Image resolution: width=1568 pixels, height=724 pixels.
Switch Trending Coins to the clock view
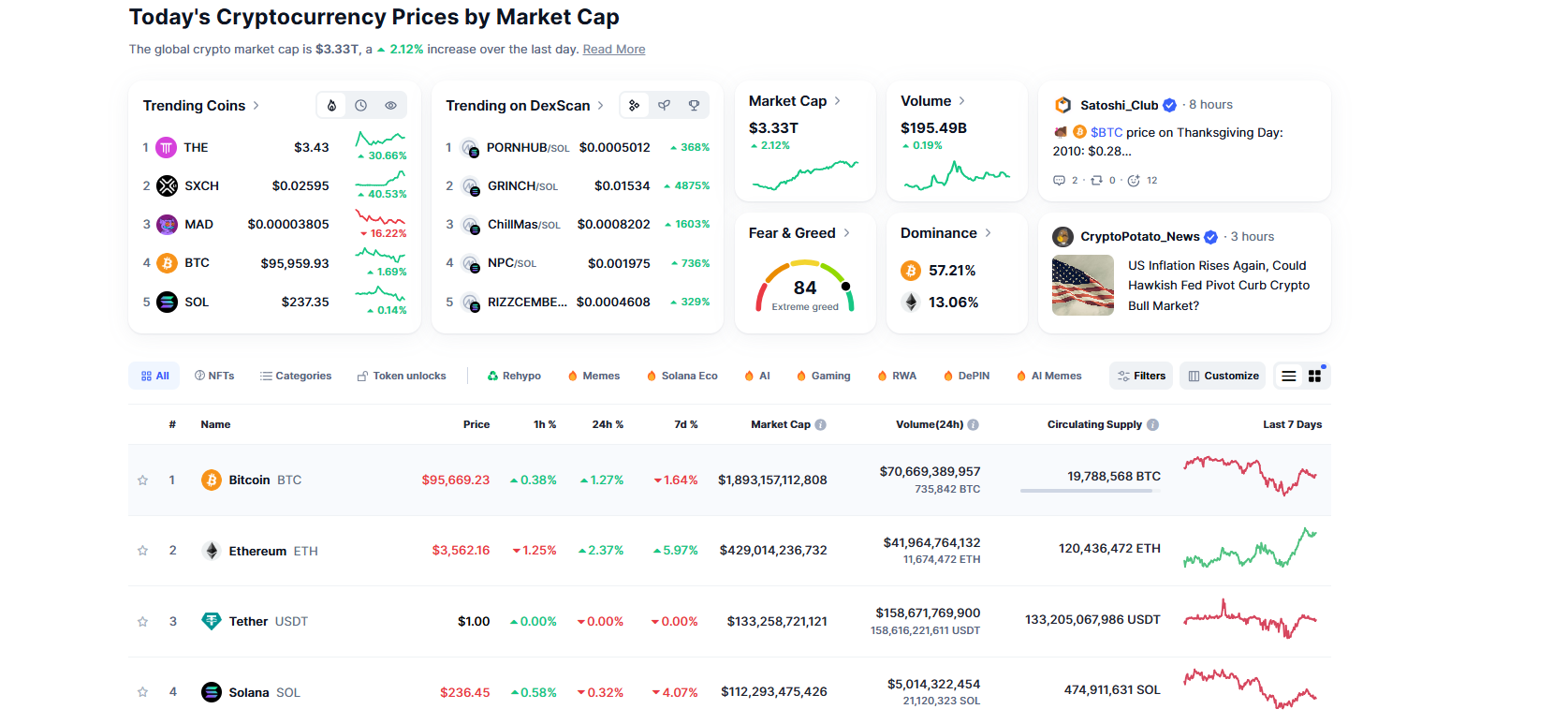(x=361, y=106)
